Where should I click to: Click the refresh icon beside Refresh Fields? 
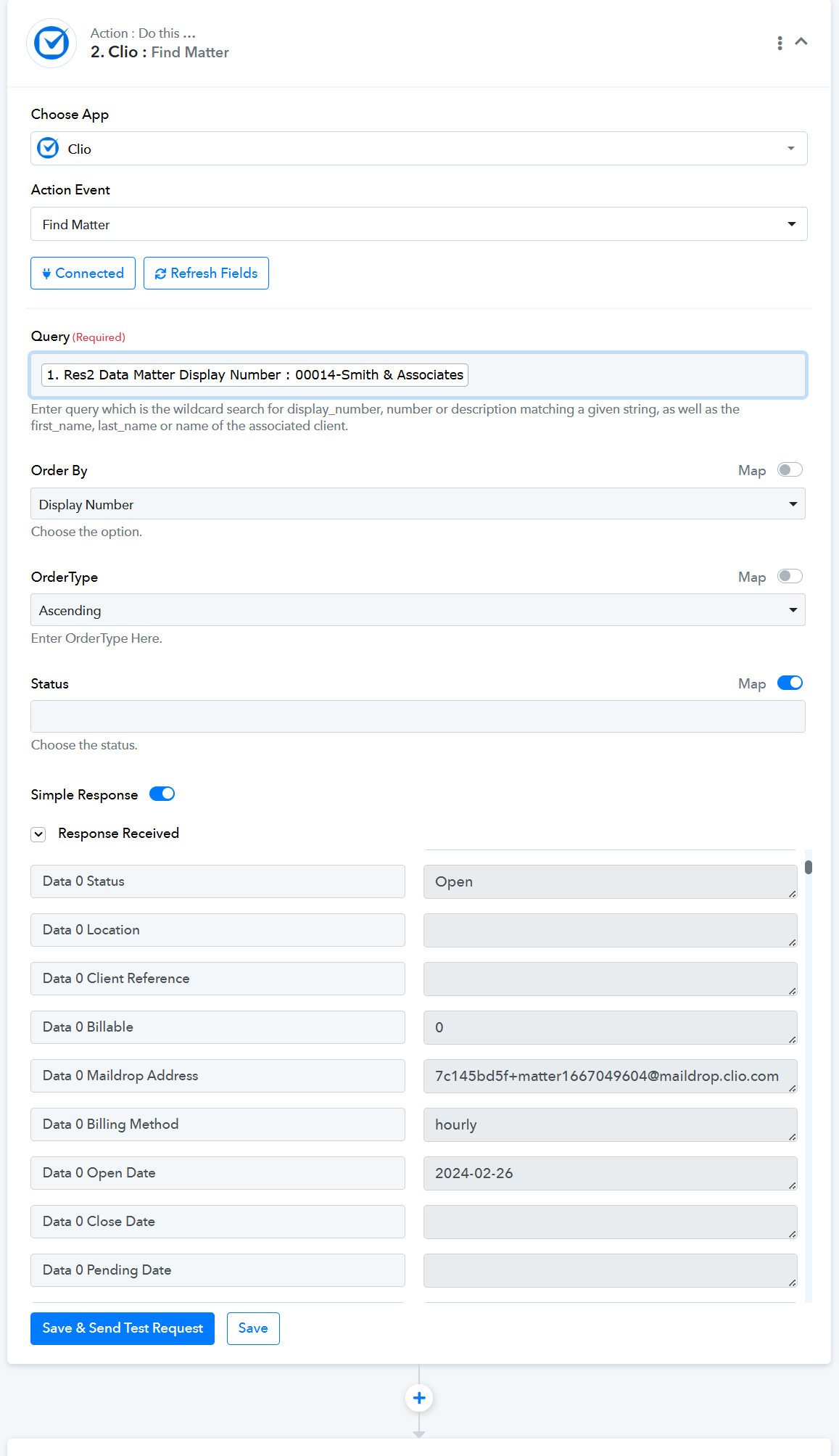point(160,273)
